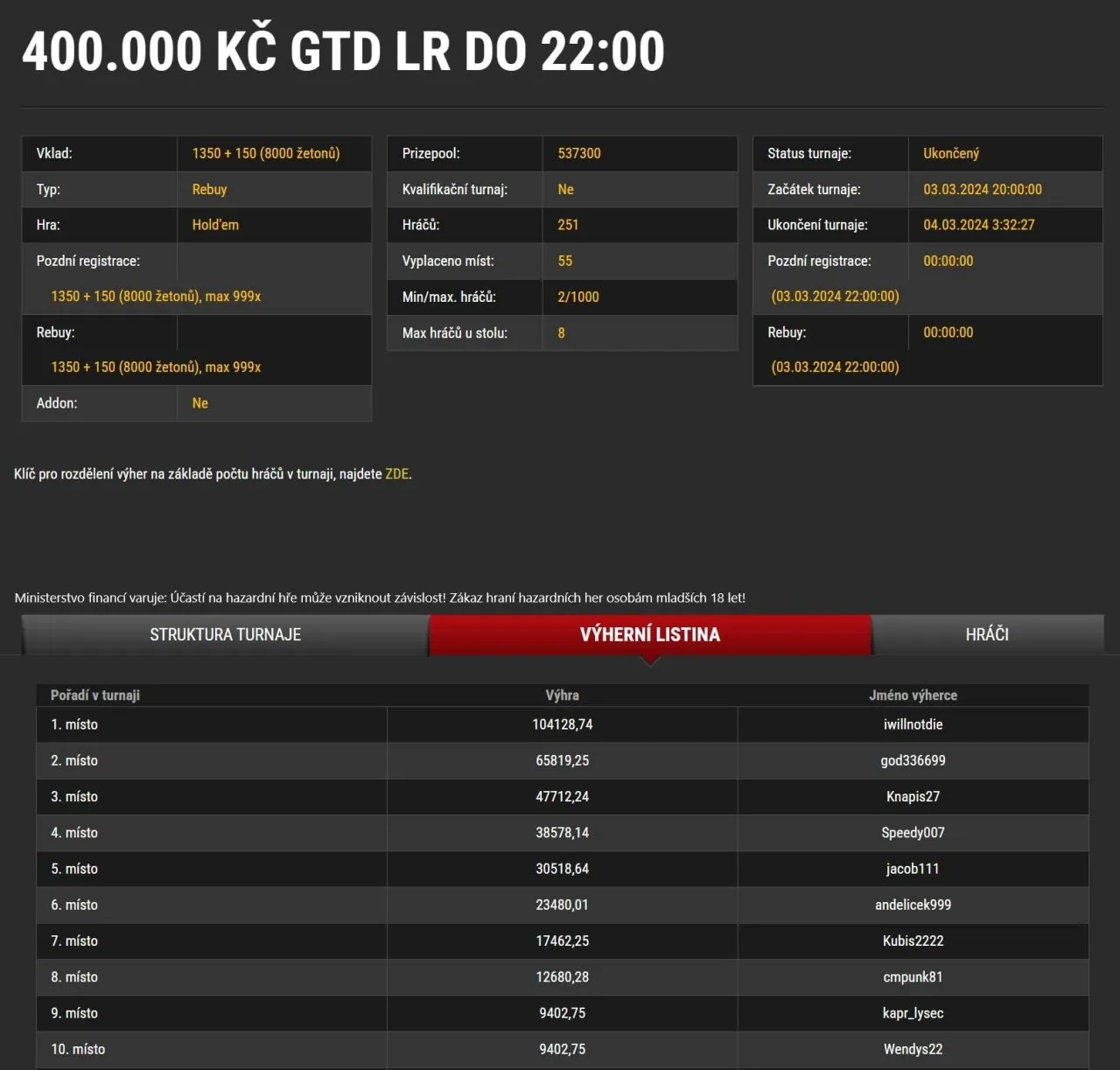Click the Prizepool value 537300
Image resolution: width=1120 pixels, height=1070 pixels.
(x=579, y=153)
